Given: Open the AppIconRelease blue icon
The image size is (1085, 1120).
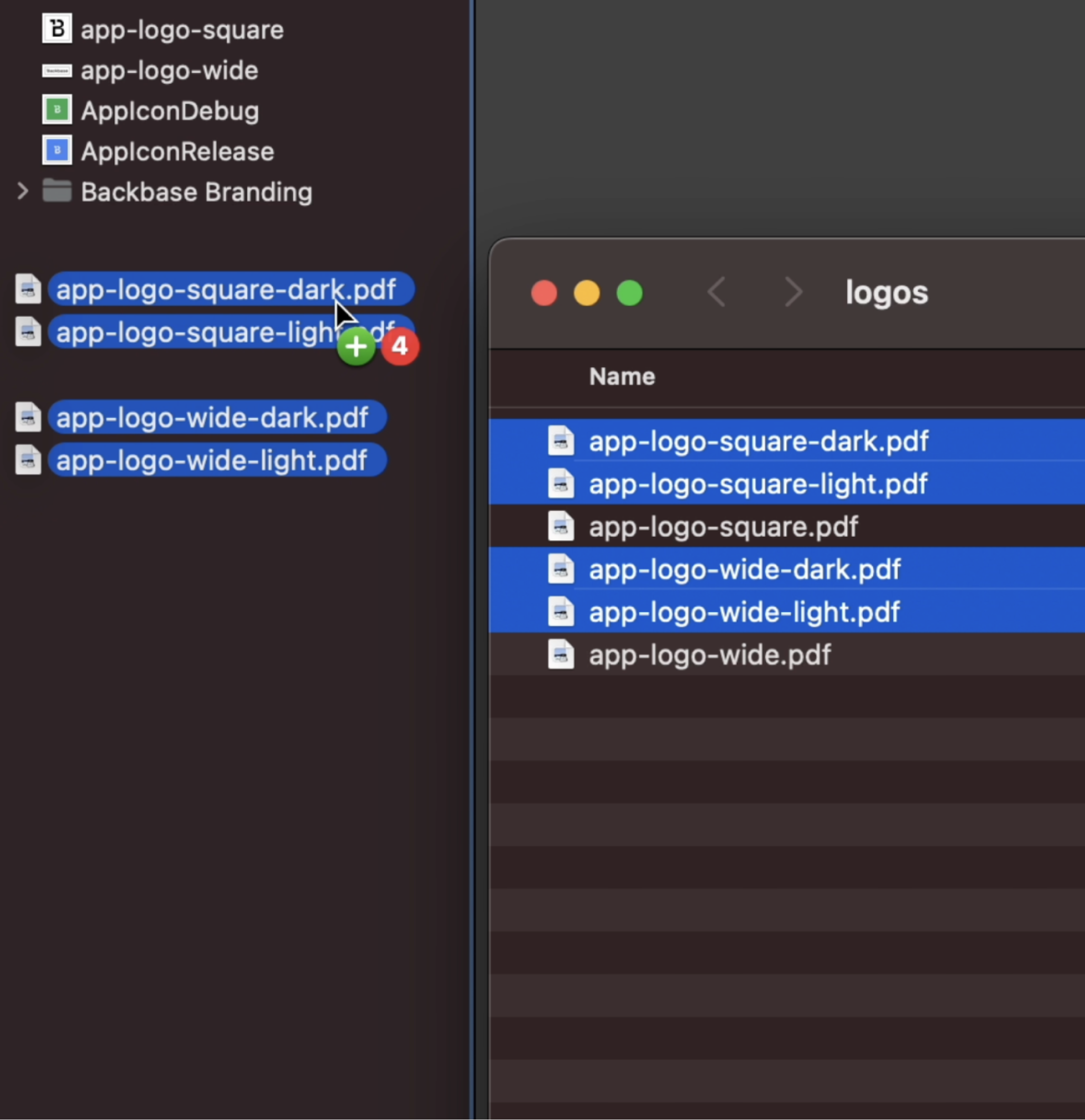Looking at the screenshot, I should [x=56, y=150].
